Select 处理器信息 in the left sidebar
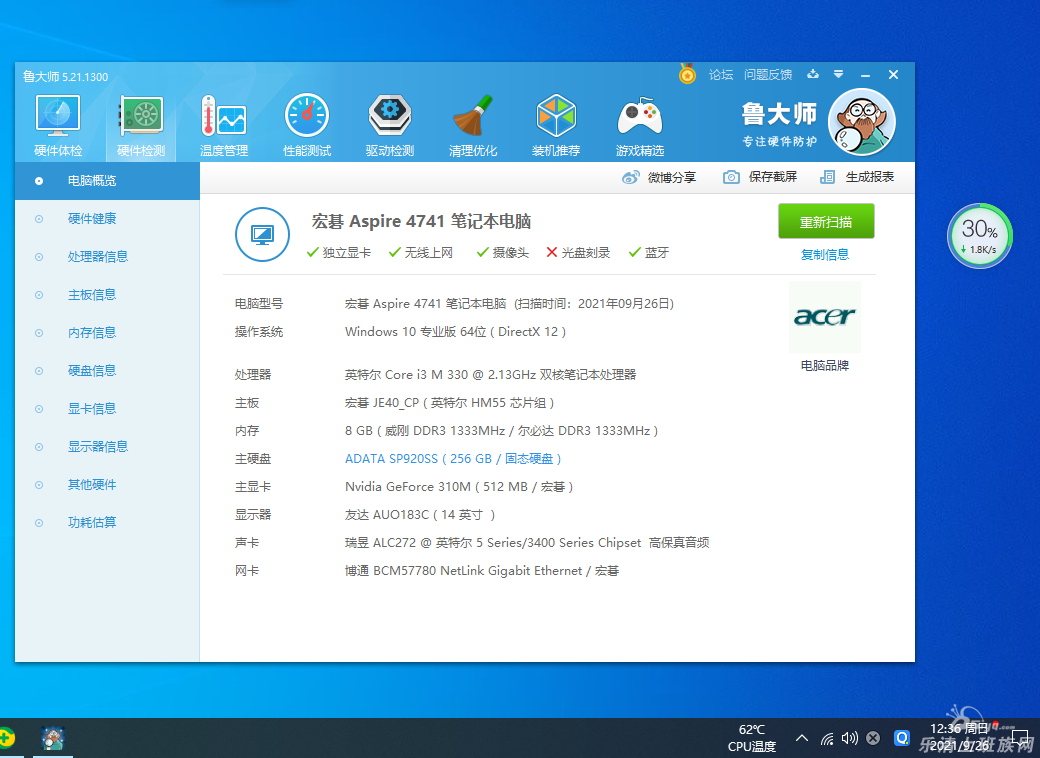Image resolution: width=1040 pixels, height=758 pixels. pos(97,257)
